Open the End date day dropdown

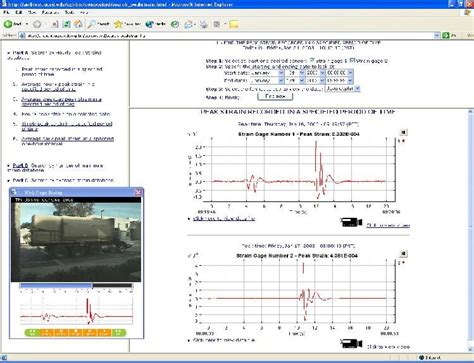click(295, 80)
